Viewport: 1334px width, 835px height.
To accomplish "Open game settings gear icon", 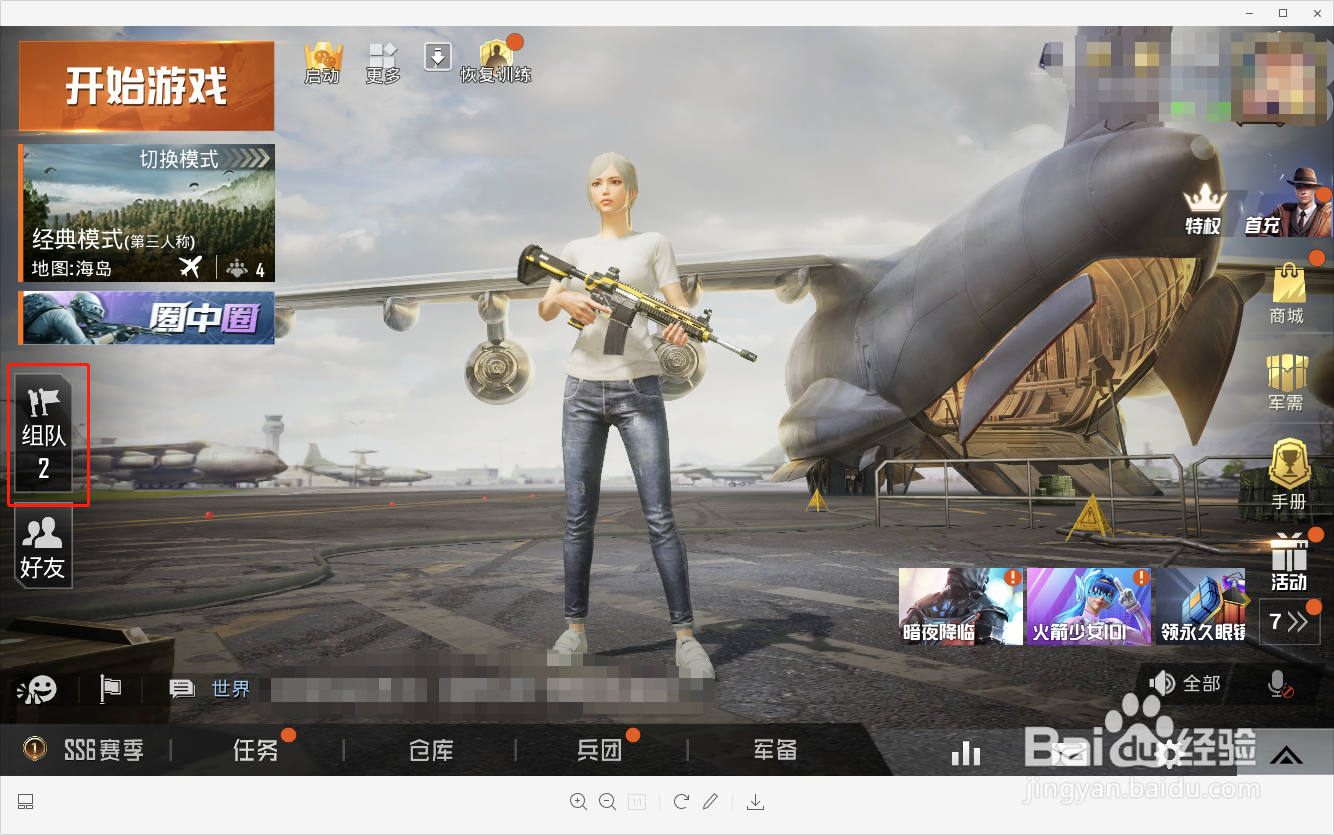I will (x=1167, y=753).
